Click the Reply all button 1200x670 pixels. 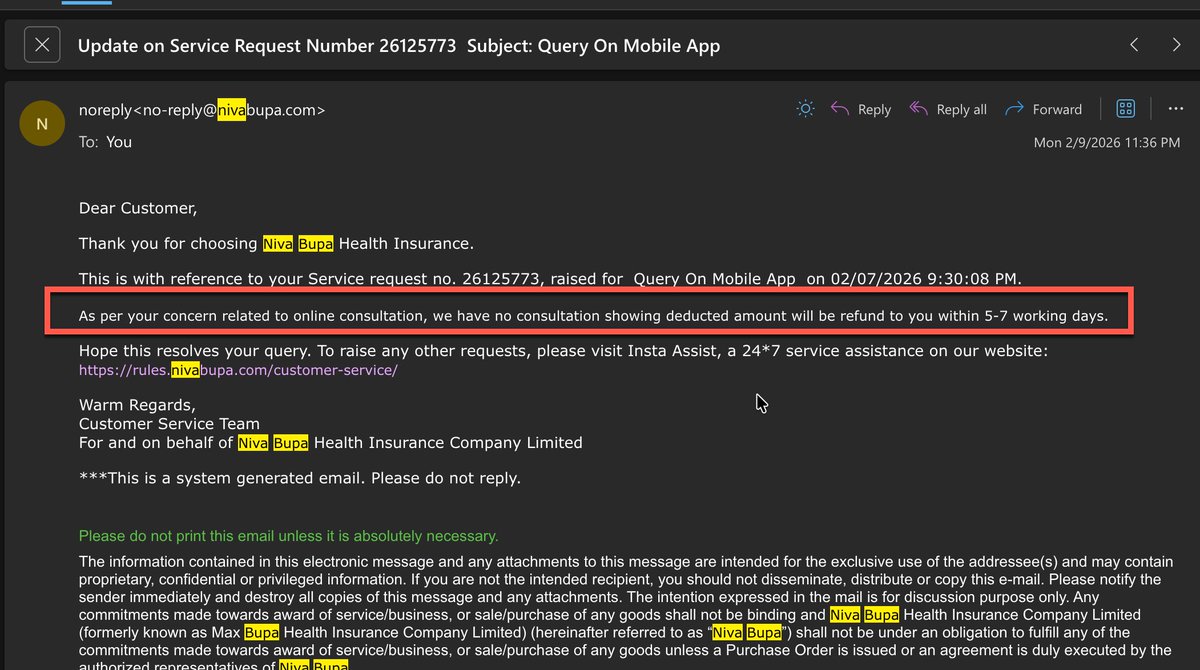(948, 109)
